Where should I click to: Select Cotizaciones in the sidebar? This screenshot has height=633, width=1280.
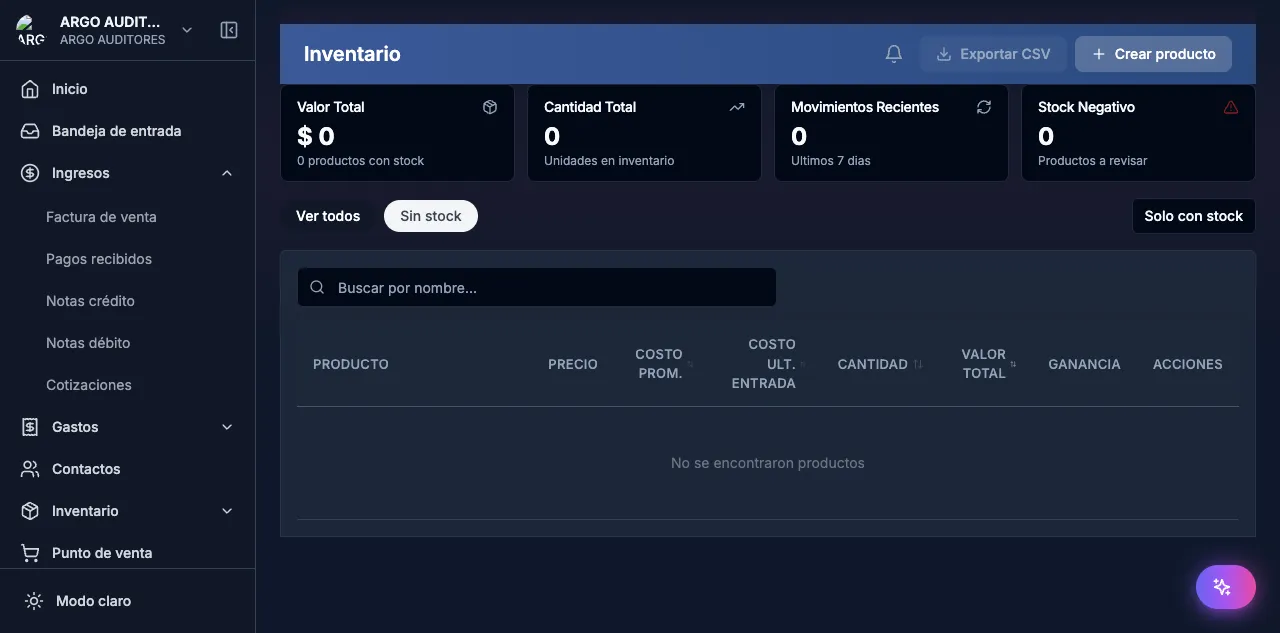(89, 384)
